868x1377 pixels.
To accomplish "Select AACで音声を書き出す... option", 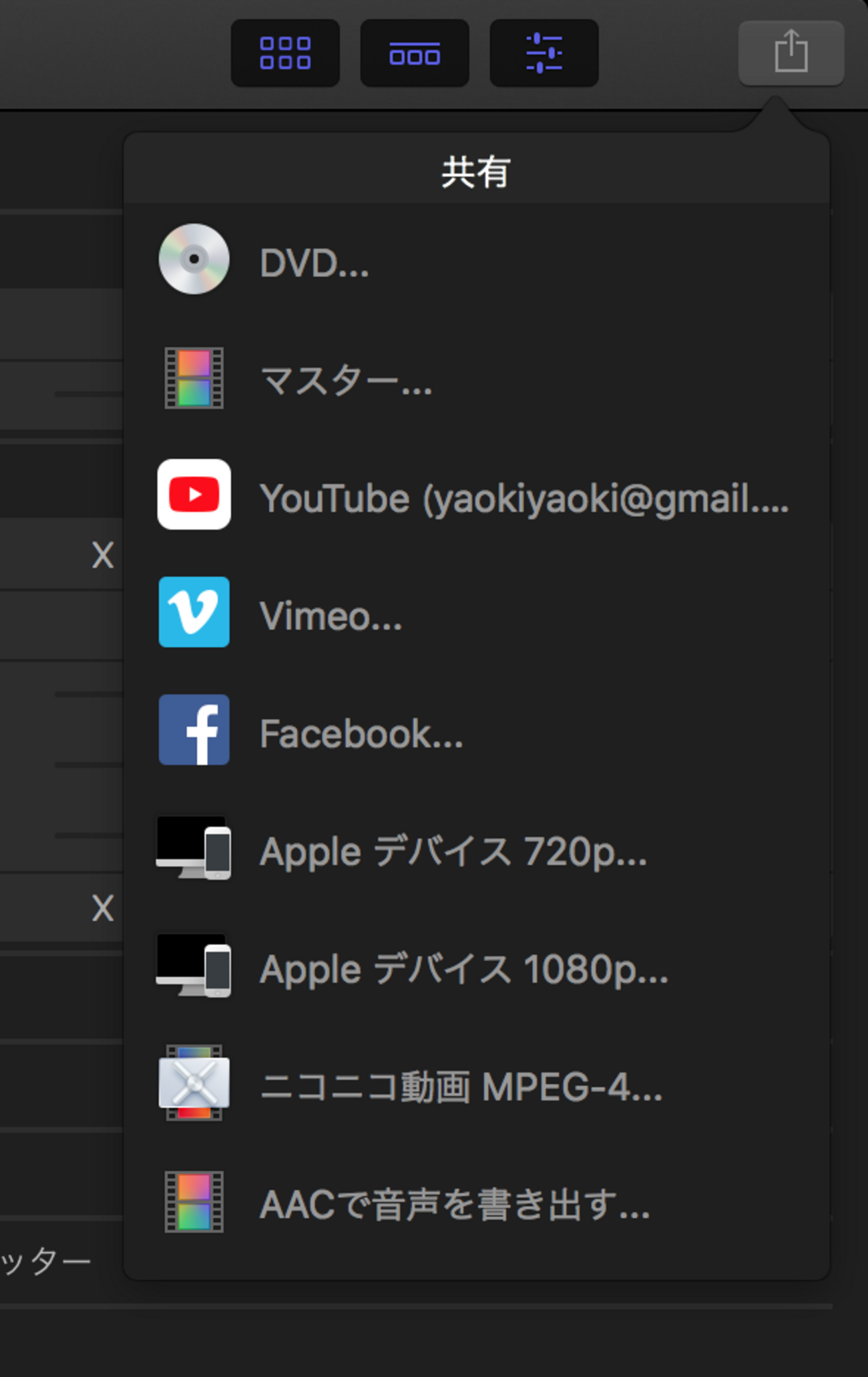I will coord(477,1202).
